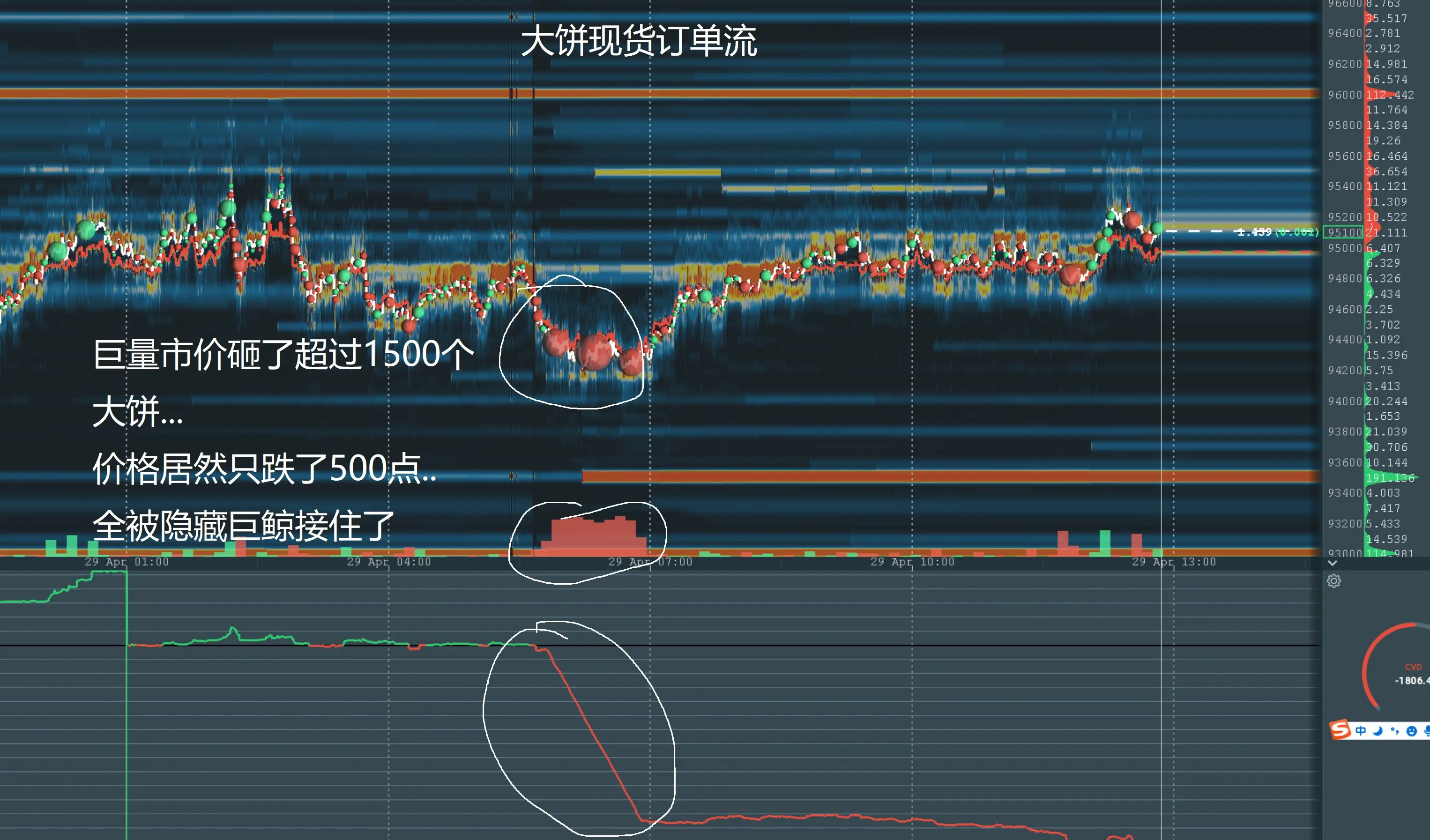Click the red trade bubble near 13:00 peak

(1132, 220)
